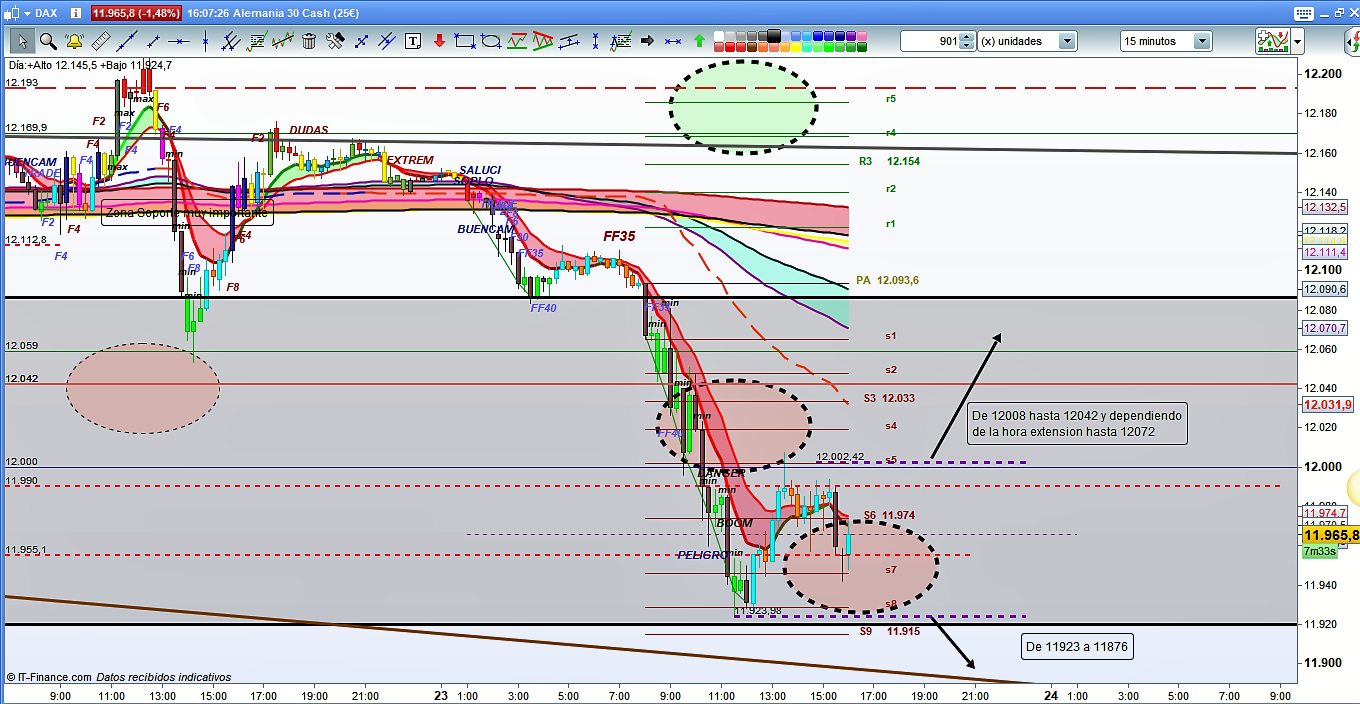Open the (x) unidades dropdown

1067,41
